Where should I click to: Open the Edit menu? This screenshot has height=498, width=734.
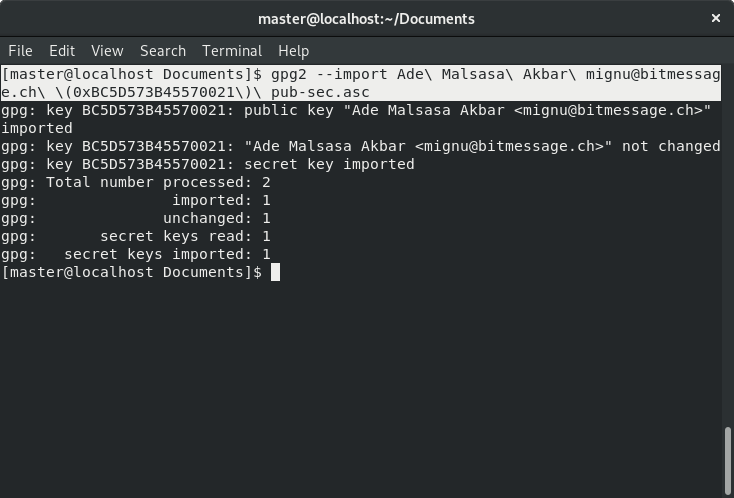[62, 51]
